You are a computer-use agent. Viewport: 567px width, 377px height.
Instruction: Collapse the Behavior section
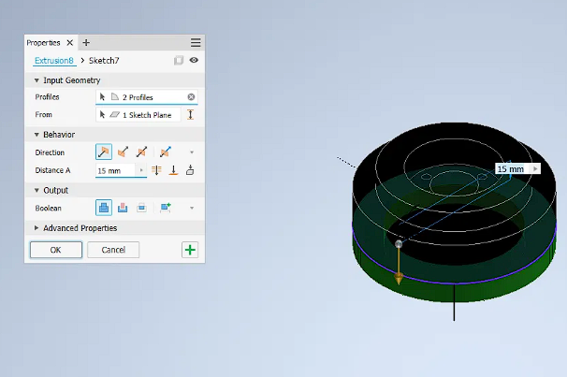pos(37,134)
